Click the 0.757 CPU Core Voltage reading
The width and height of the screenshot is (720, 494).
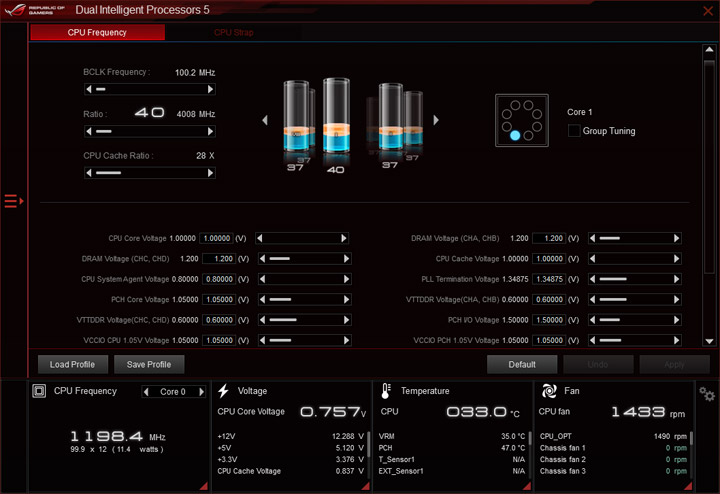click(x=333, y=412)
